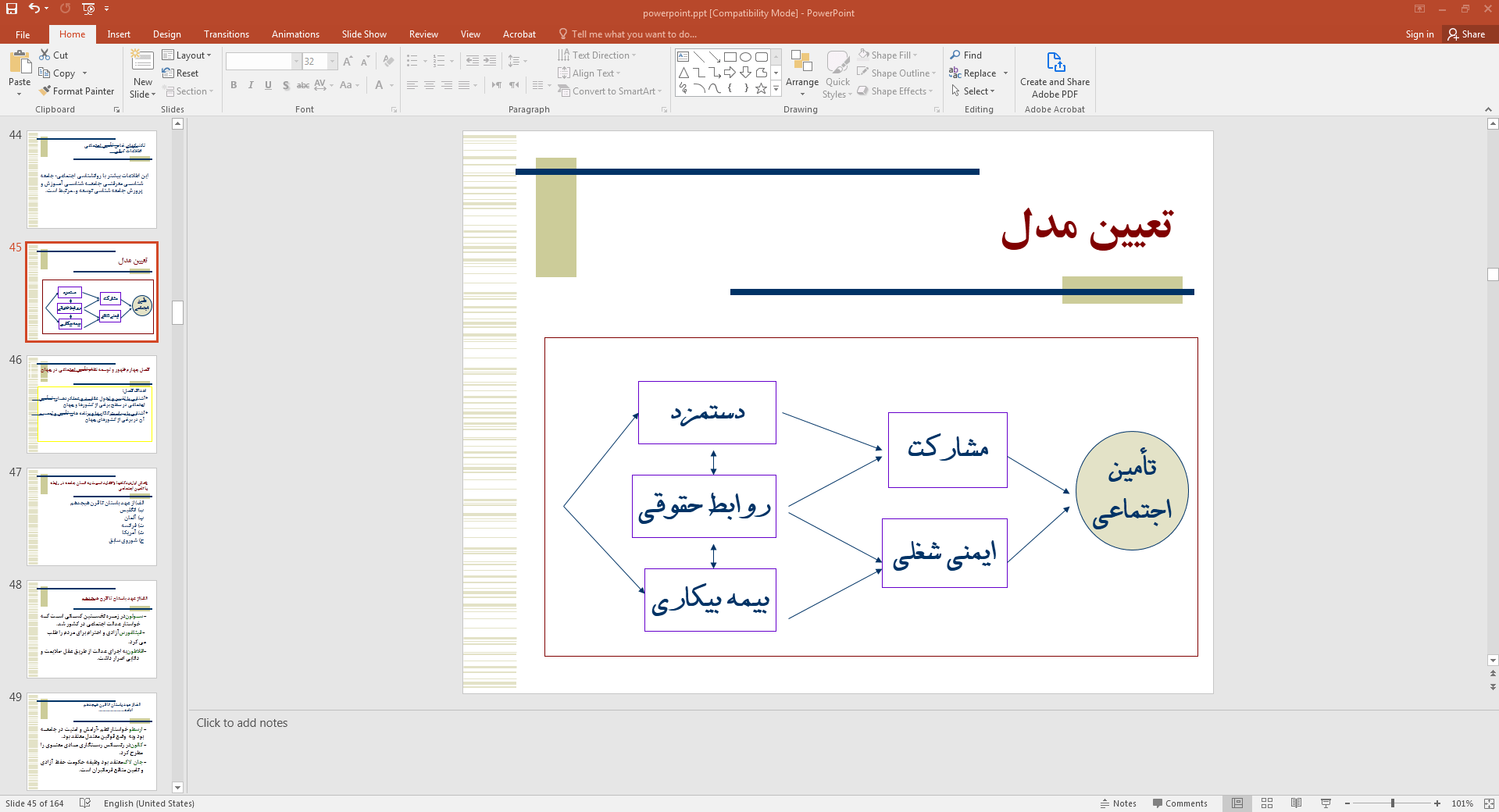Click the New Slide icon
The height and width of the screenshot is (812, 1499).
pos(142,61)
